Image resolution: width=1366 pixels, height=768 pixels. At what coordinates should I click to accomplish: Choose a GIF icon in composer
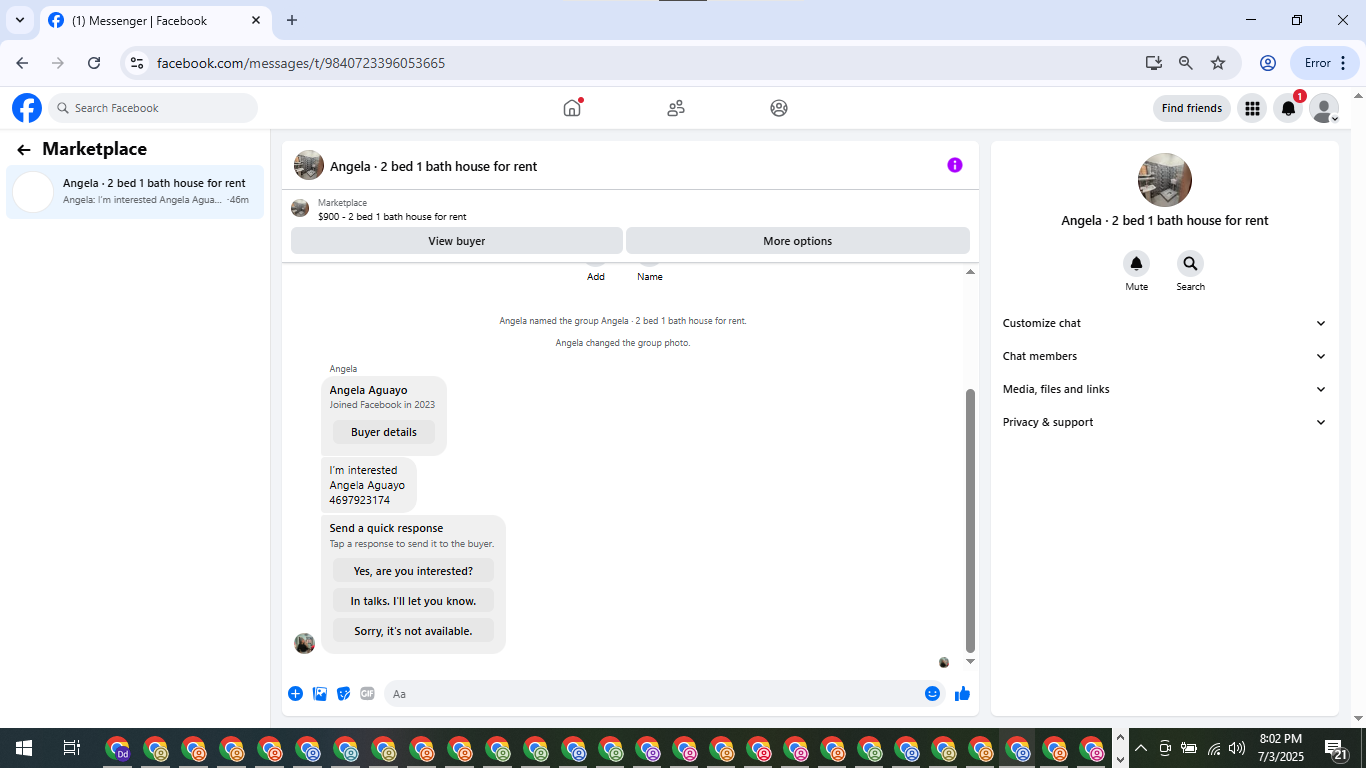pos(367,693)
